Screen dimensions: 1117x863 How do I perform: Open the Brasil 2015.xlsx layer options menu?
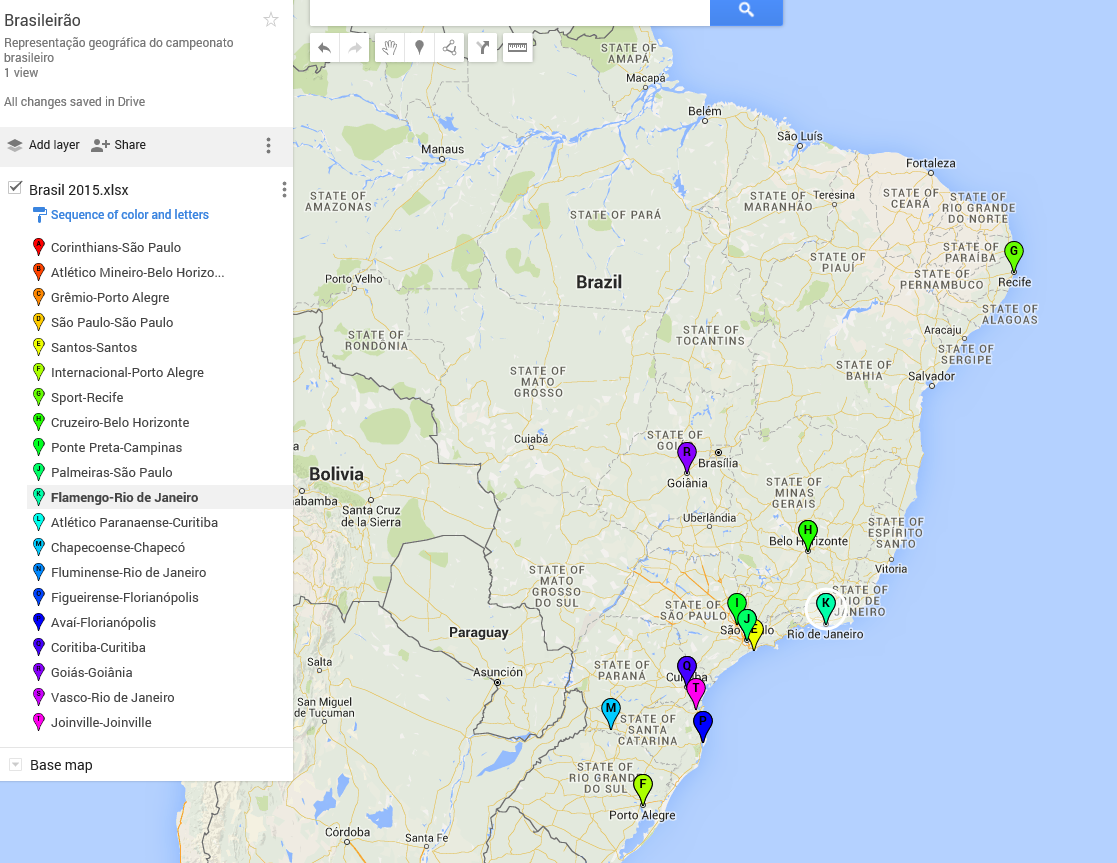[x=284, y=190]
